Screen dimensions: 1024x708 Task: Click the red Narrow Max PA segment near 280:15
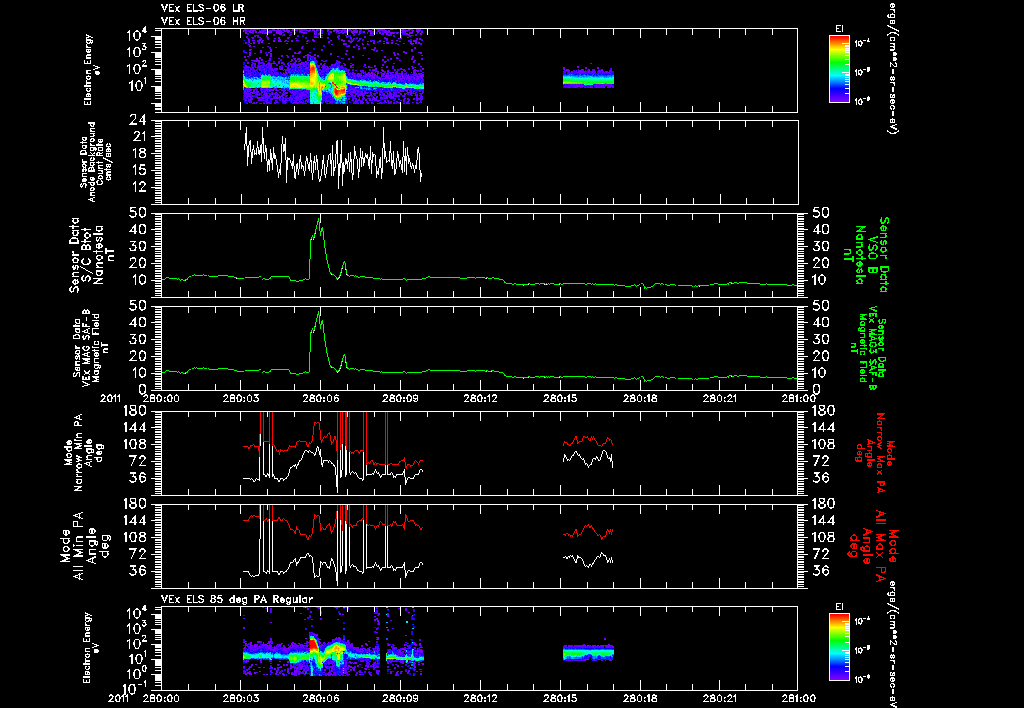click(x=588, y=441)
